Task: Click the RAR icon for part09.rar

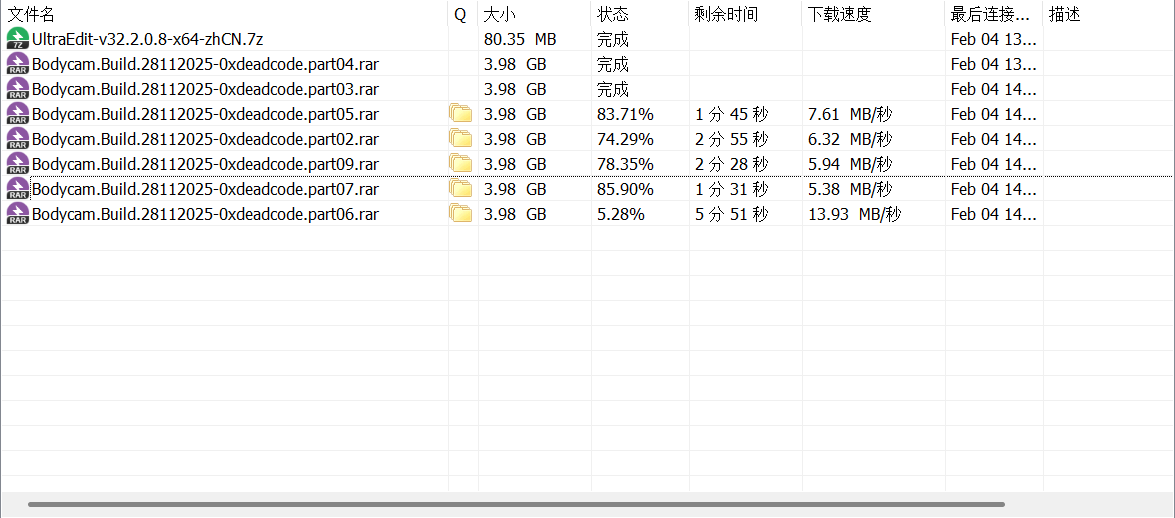Action: [17, 164]
